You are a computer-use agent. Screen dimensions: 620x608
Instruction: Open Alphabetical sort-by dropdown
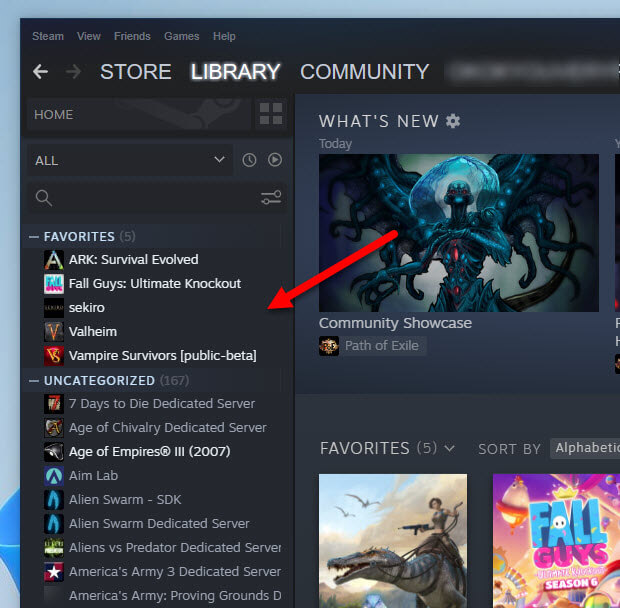pyautogui.click(x=585, y=448)
